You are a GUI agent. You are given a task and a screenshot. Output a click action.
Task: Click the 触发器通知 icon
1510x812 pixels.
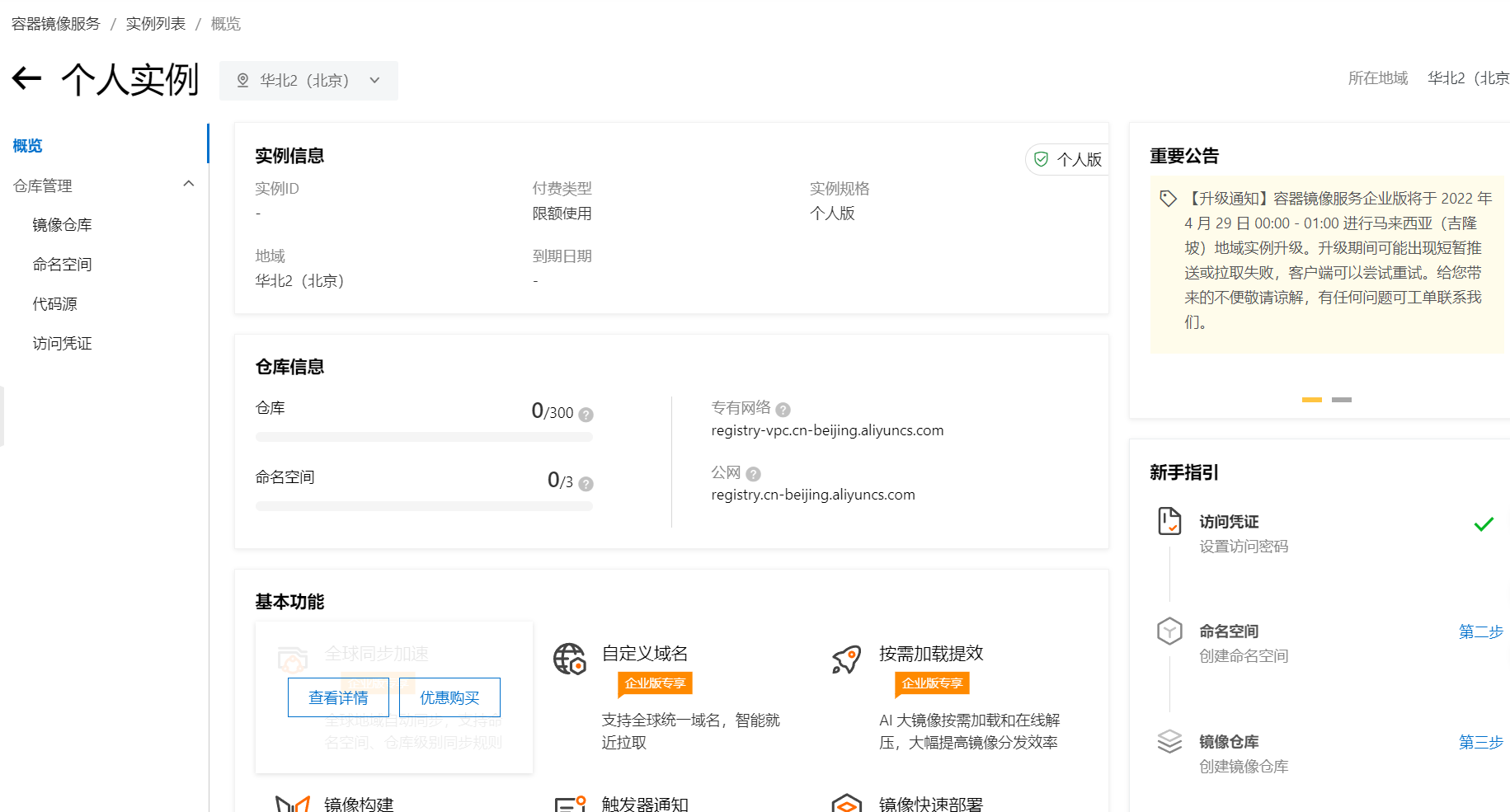pos(570,804)
